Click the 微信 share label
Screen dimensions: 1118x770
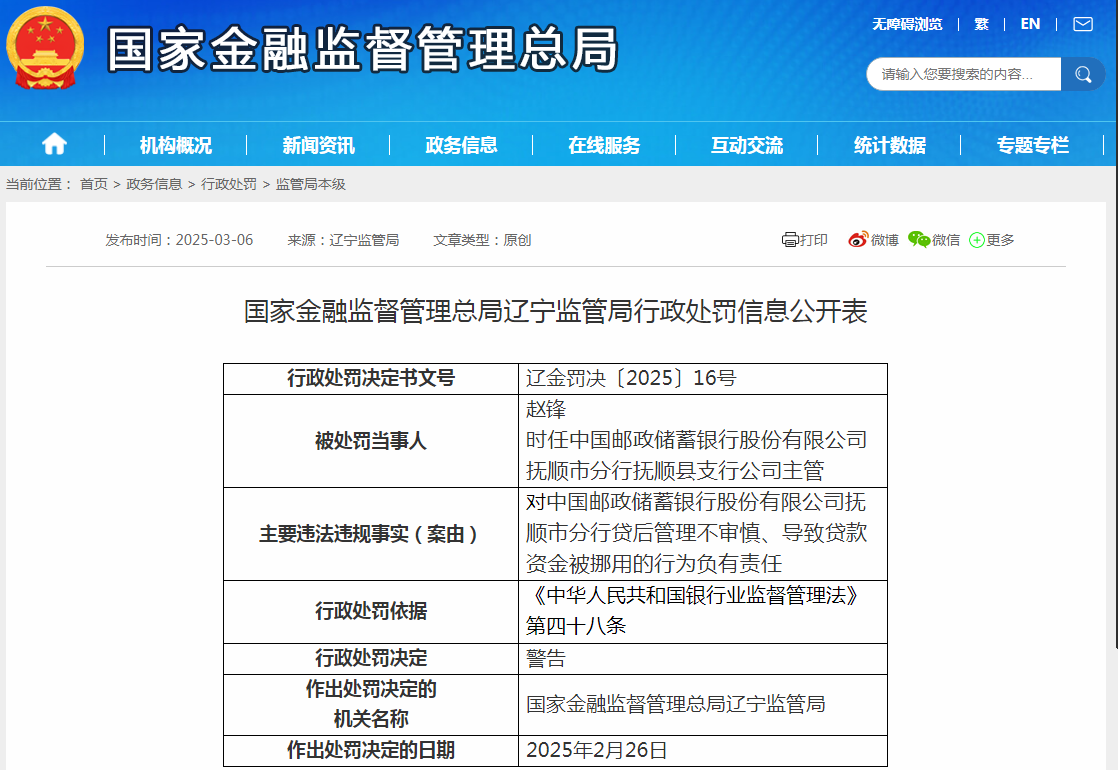click(946, 240)
